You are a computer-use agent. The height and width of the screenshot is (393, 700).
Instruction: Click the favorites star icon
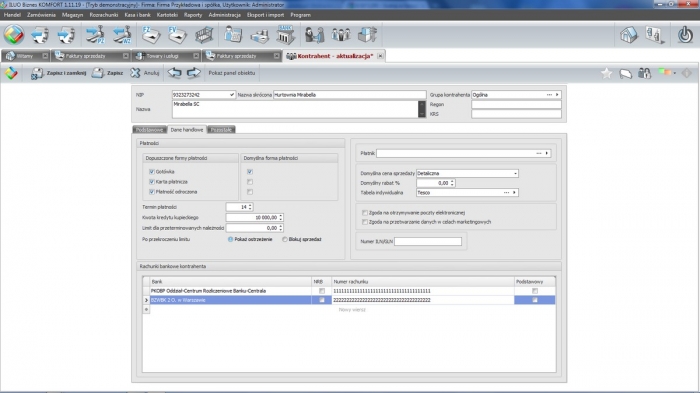(x=606, y=73)
